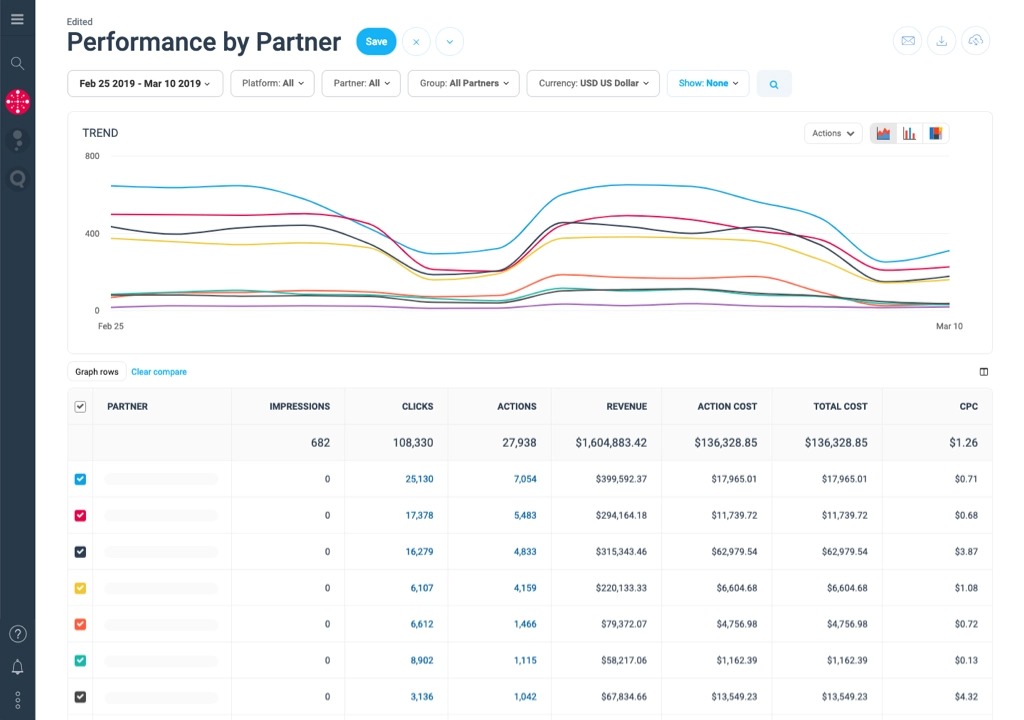Click the email report envelope icon
1024x720 pixels.
pos(908,41)
